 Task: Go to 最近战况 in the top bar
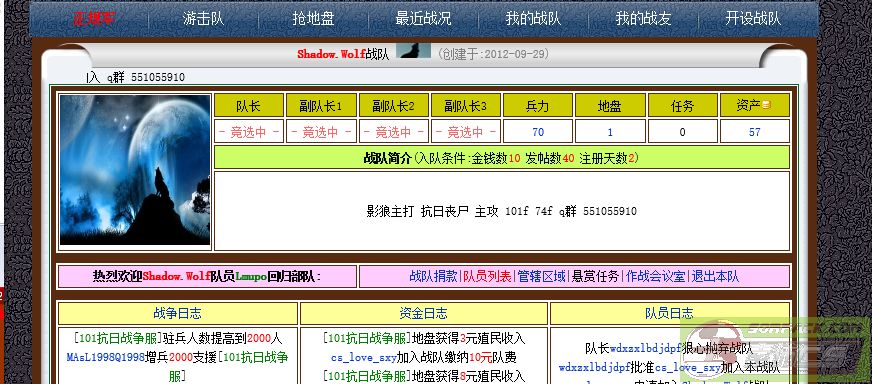[423, 19]
